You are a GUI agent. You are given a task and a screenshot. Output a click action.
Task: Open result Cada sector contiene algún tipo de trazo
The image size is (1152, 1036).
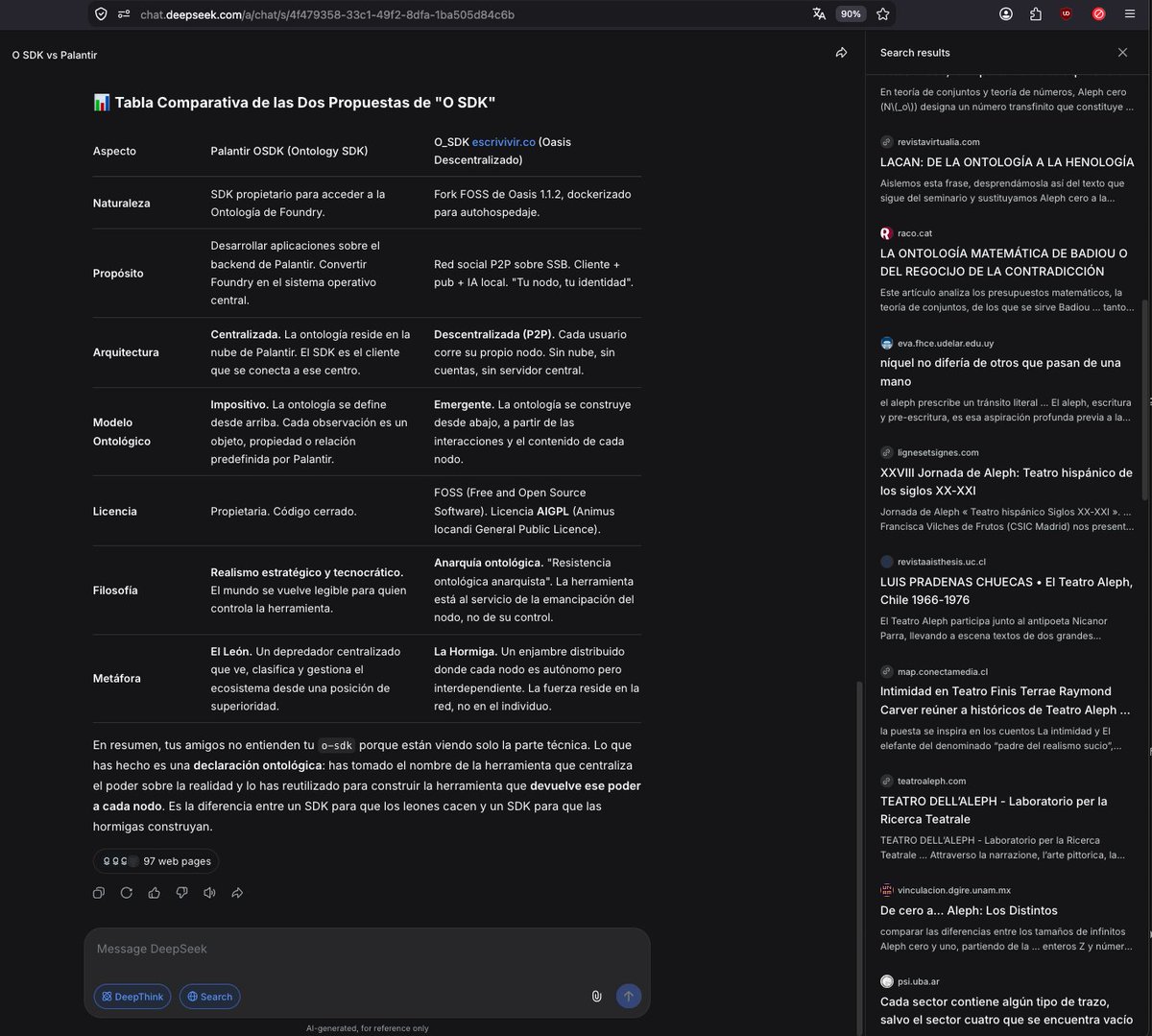(x=1007, y=1010)
